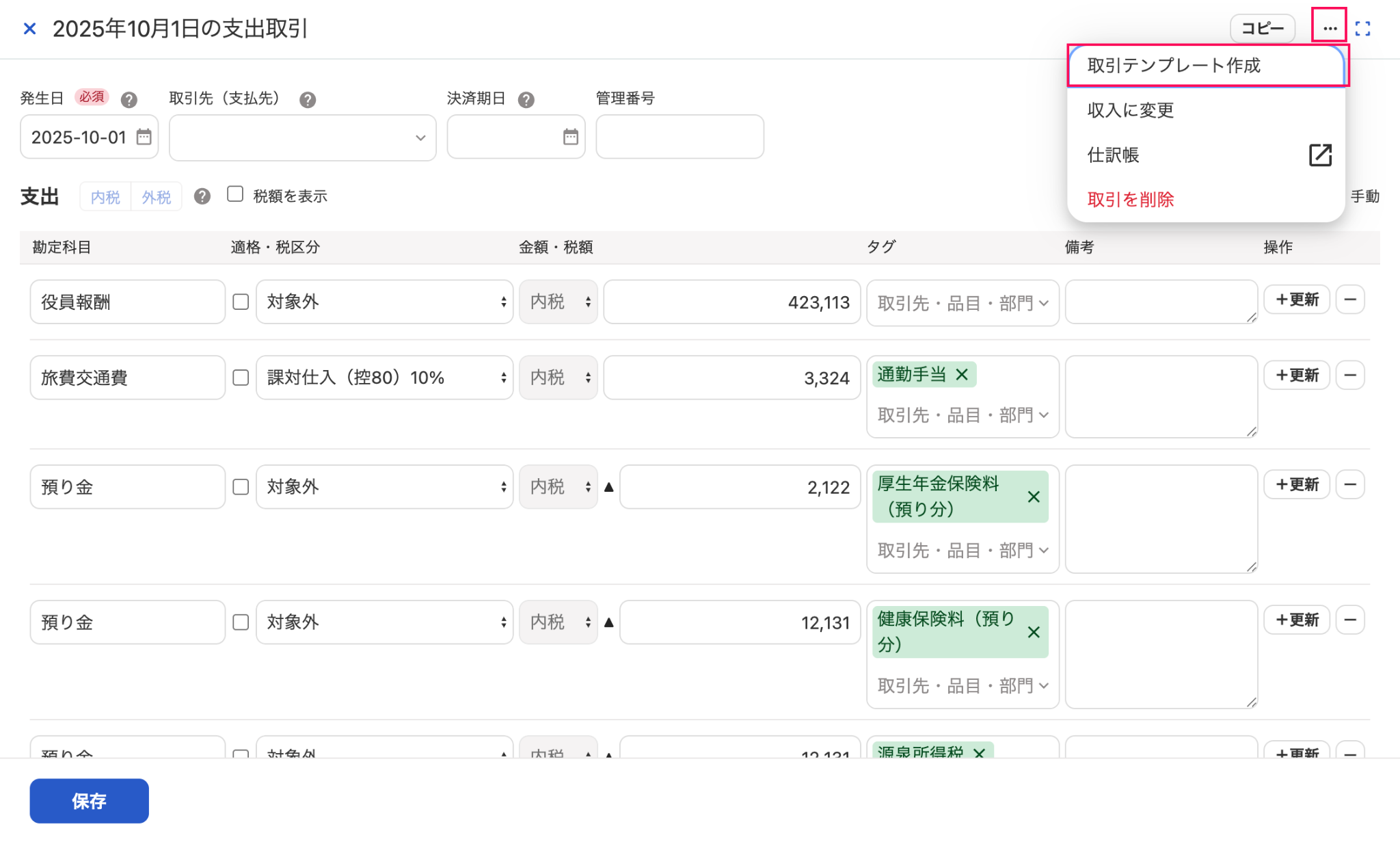The image size is (1400, 842).
Task: Click the amount field showing 423,113
Action: click(x=732, y=302)
